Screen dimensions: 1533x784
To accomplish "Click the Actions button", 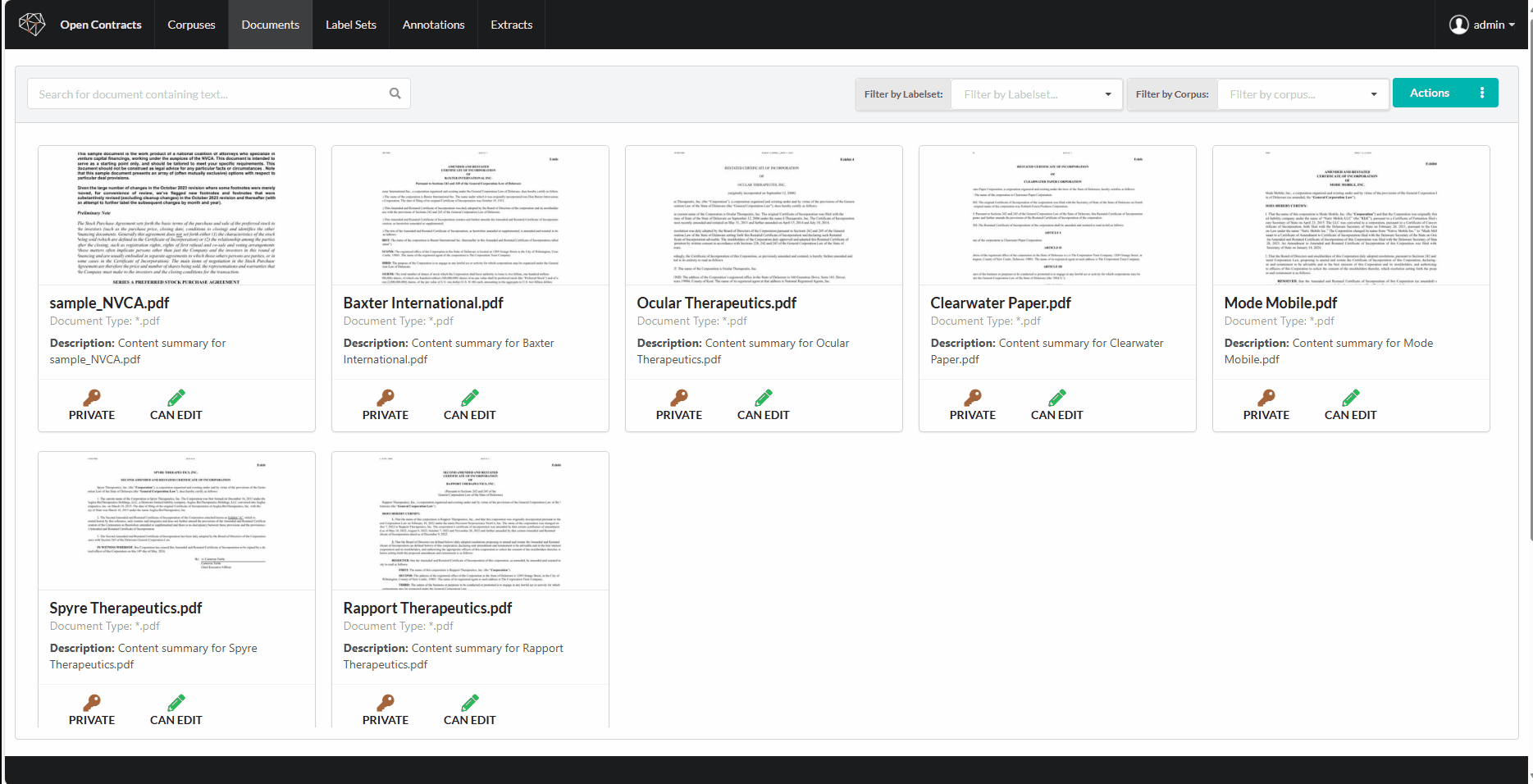I will pos(1445,93).
